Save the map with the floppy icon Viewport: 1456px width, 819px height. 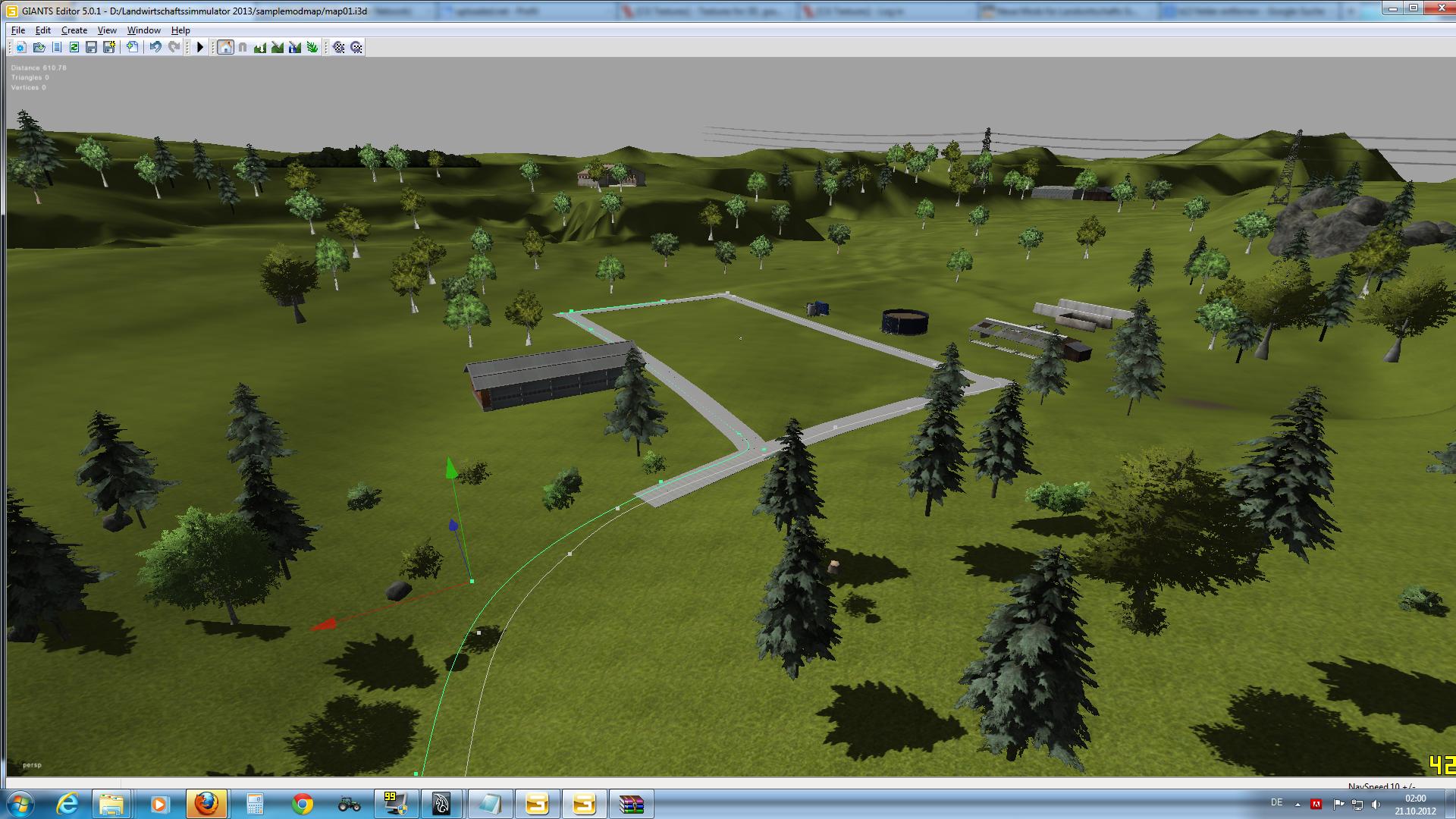[x=92, y=47]
